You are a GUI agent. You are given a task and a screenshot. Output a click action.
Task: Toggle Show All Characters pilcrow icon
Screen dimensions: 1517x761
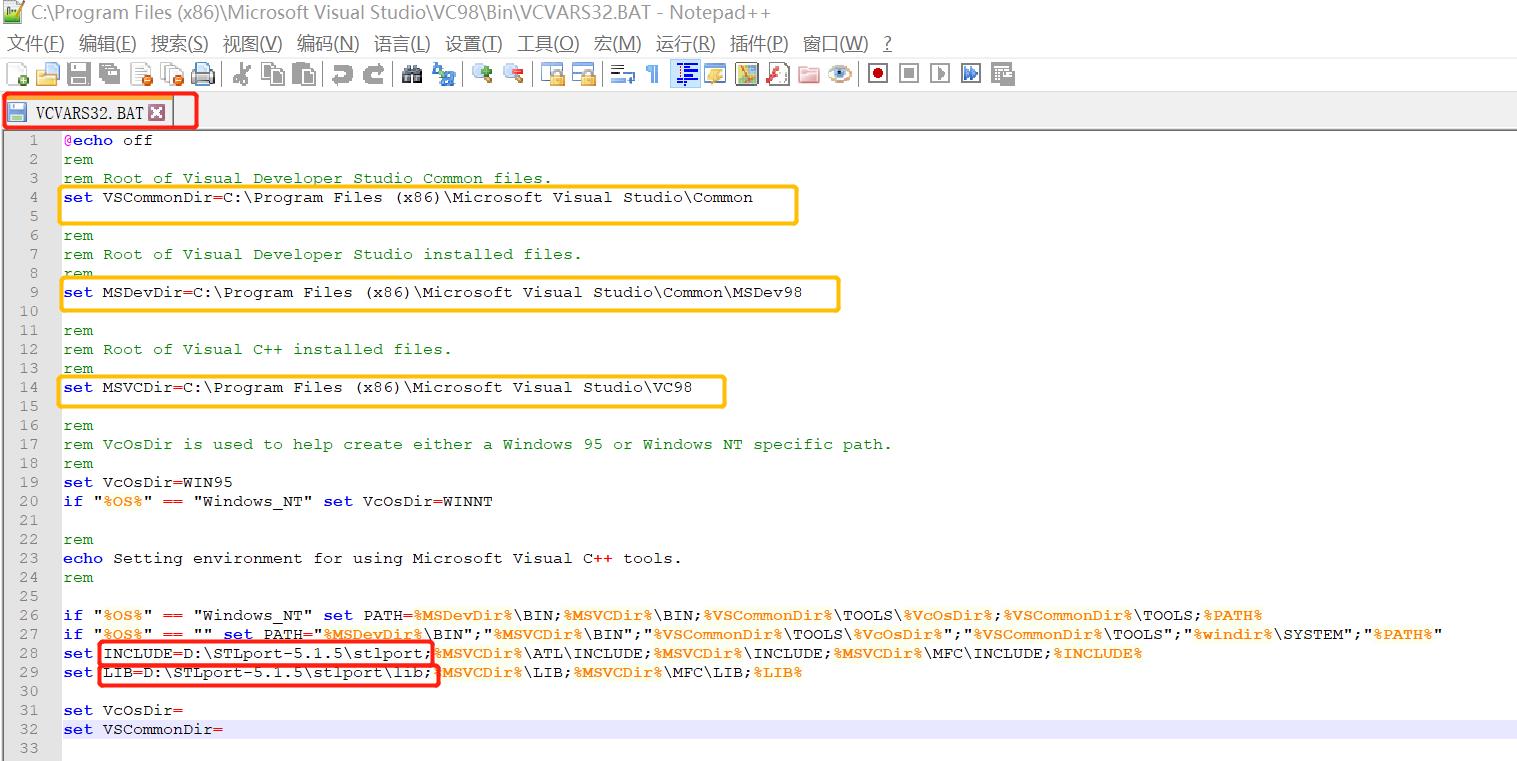click(x=653, y=74)
